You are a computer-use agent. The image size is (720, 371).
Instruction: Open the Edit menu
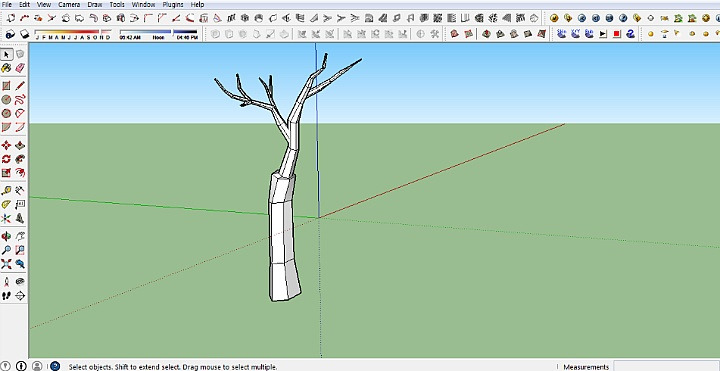click(24, 4)
